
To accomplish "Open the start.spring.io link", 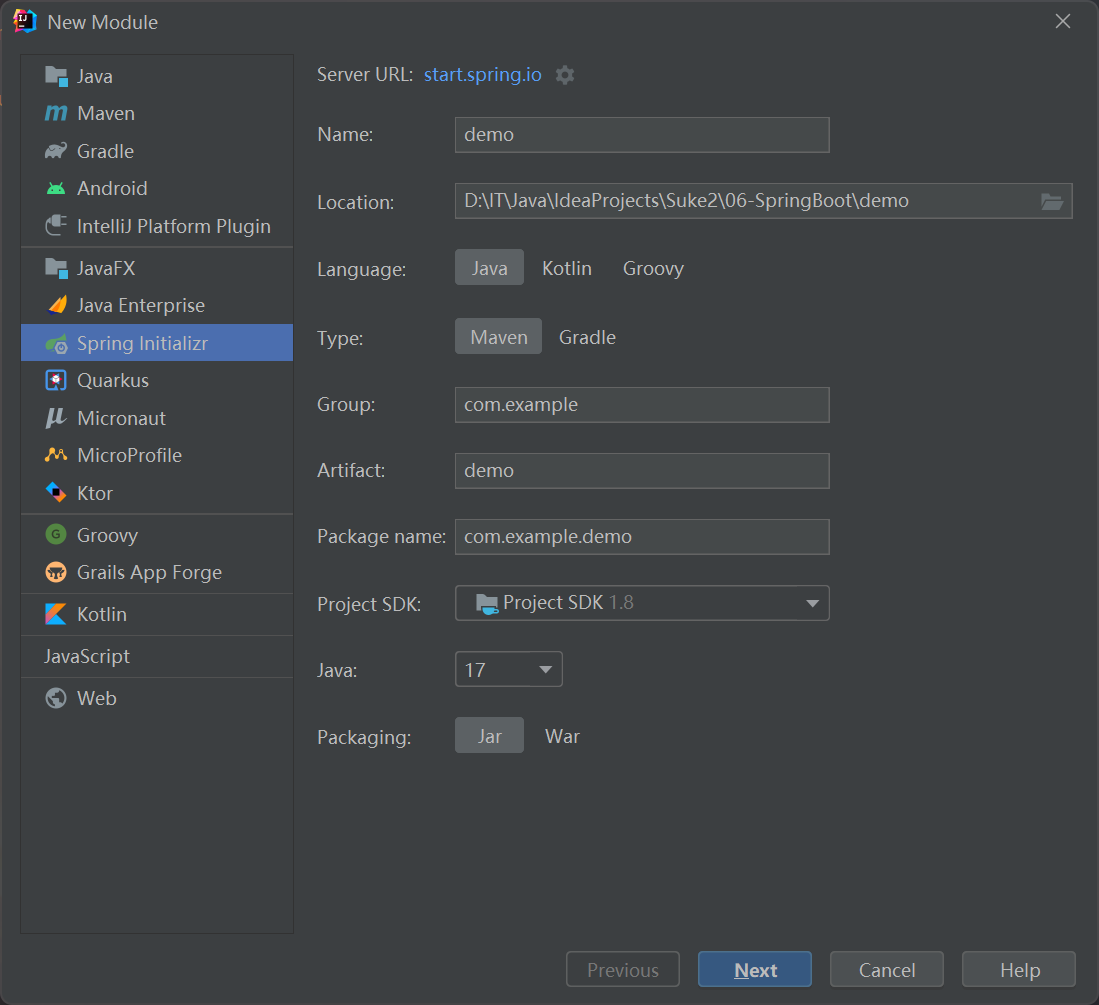I will (482, 74).
